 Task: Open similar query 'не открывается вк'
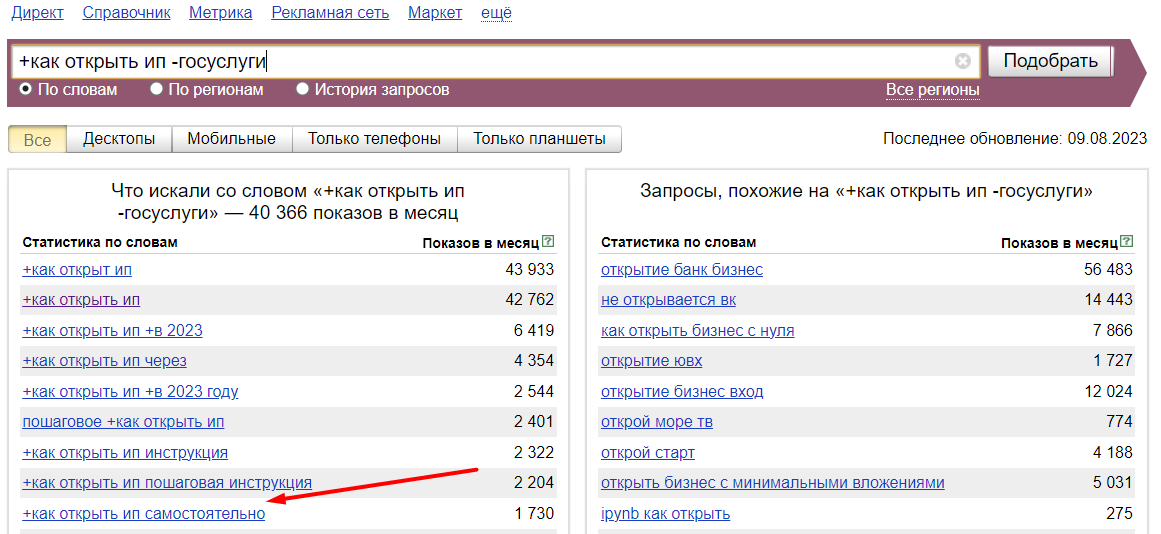pos(669,300)
